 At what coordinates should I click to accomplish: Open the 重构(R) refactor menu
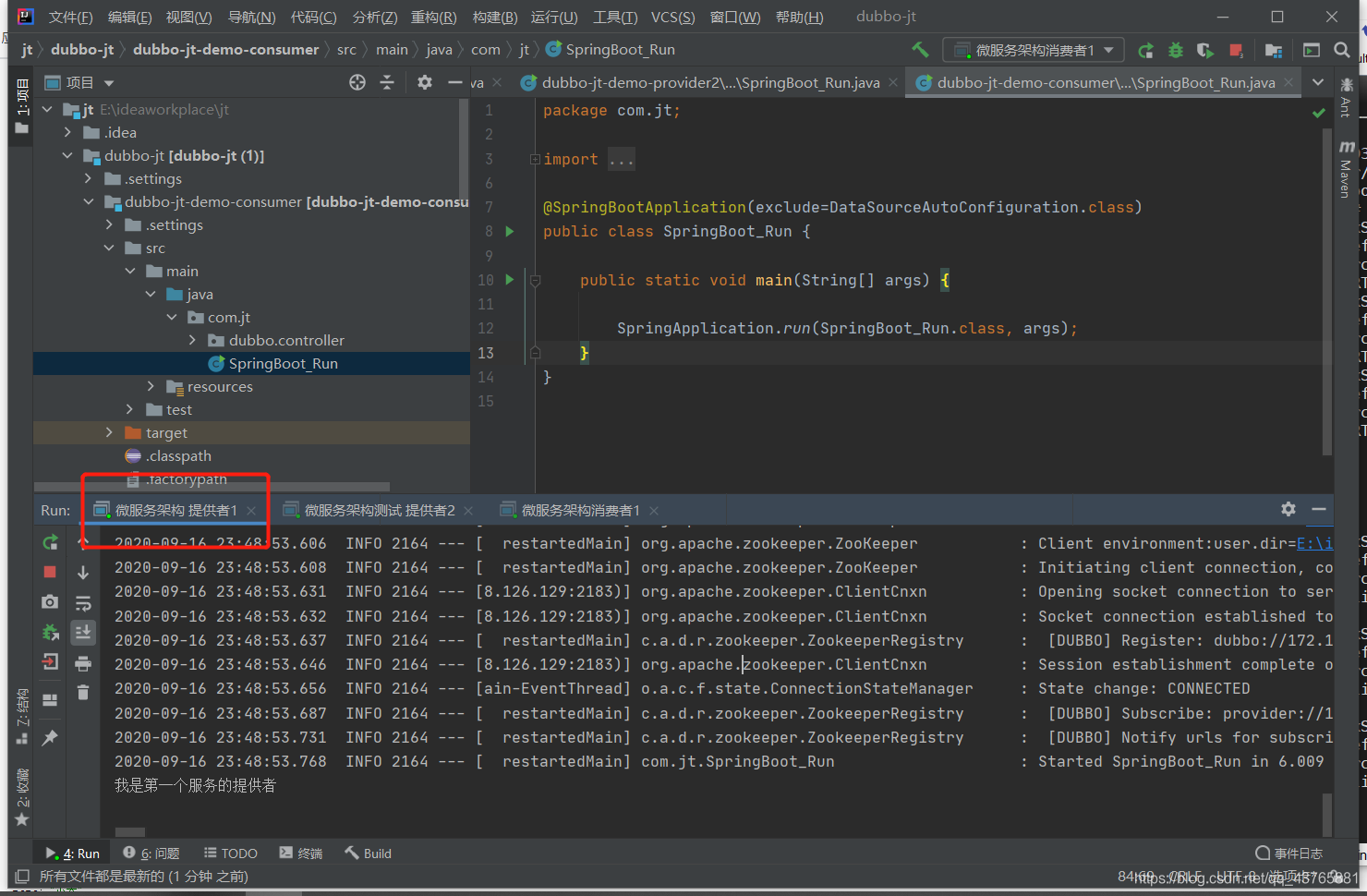(x=434, y=17)
